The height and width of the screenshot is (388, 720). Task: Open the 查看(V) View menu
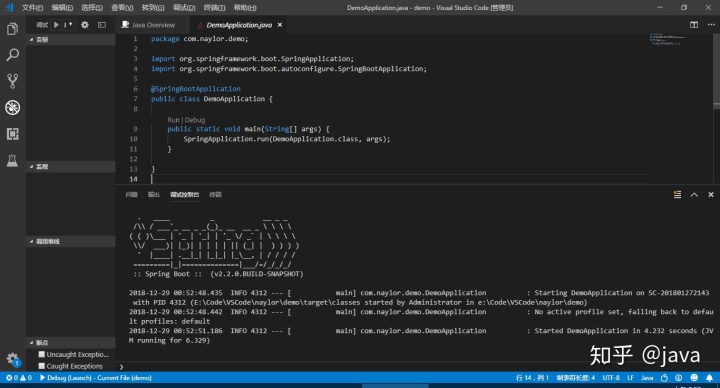(122, 7)
